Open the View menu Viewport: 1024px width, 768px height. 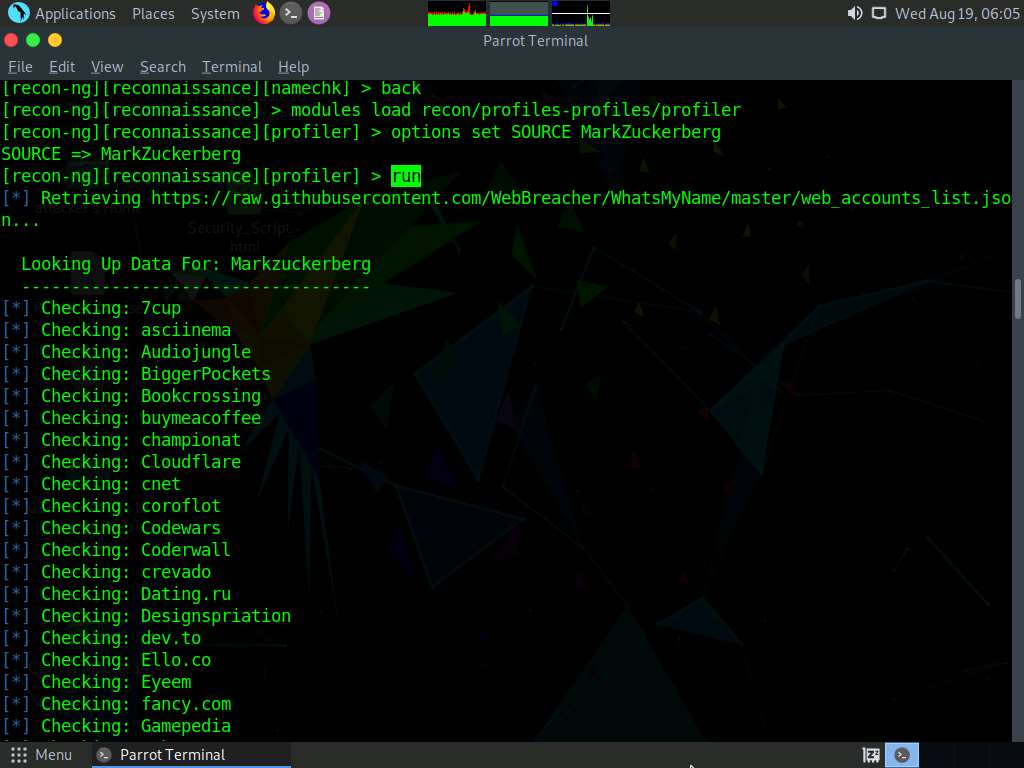(107, 67)
